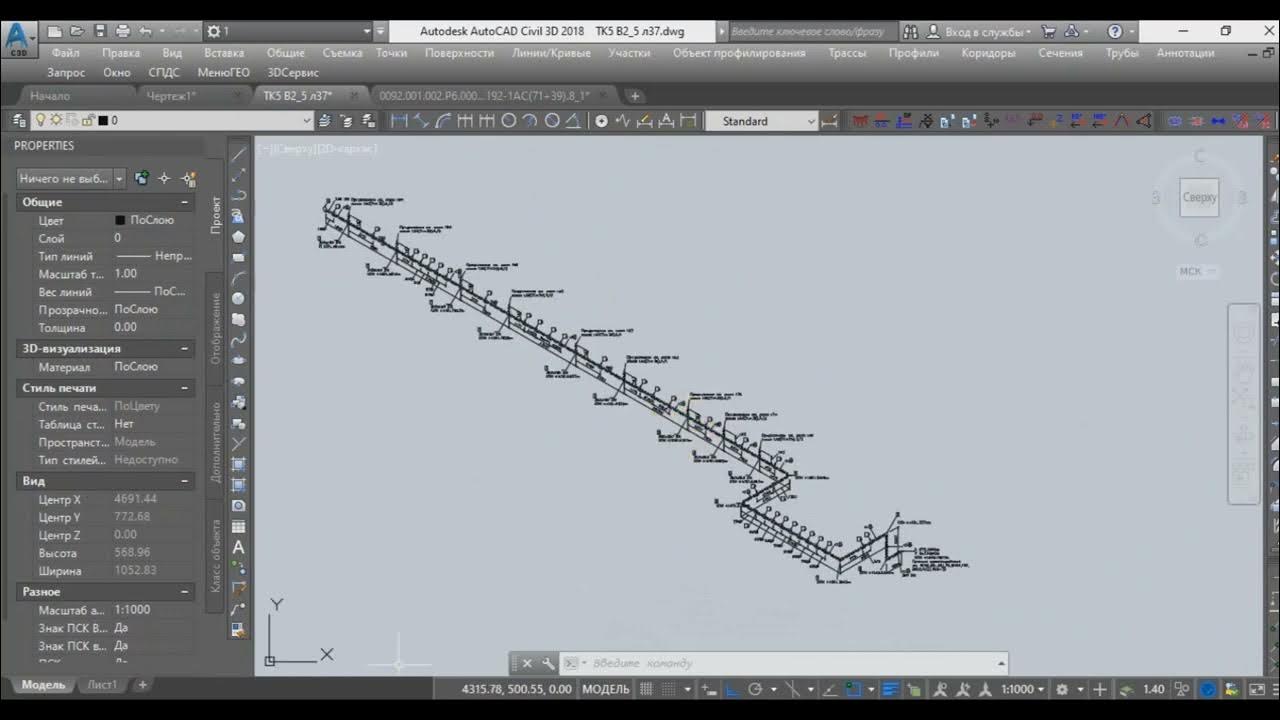1280x720 pixels.
Task: Open the AutoCAD application menu button
Action: (18, 40)
